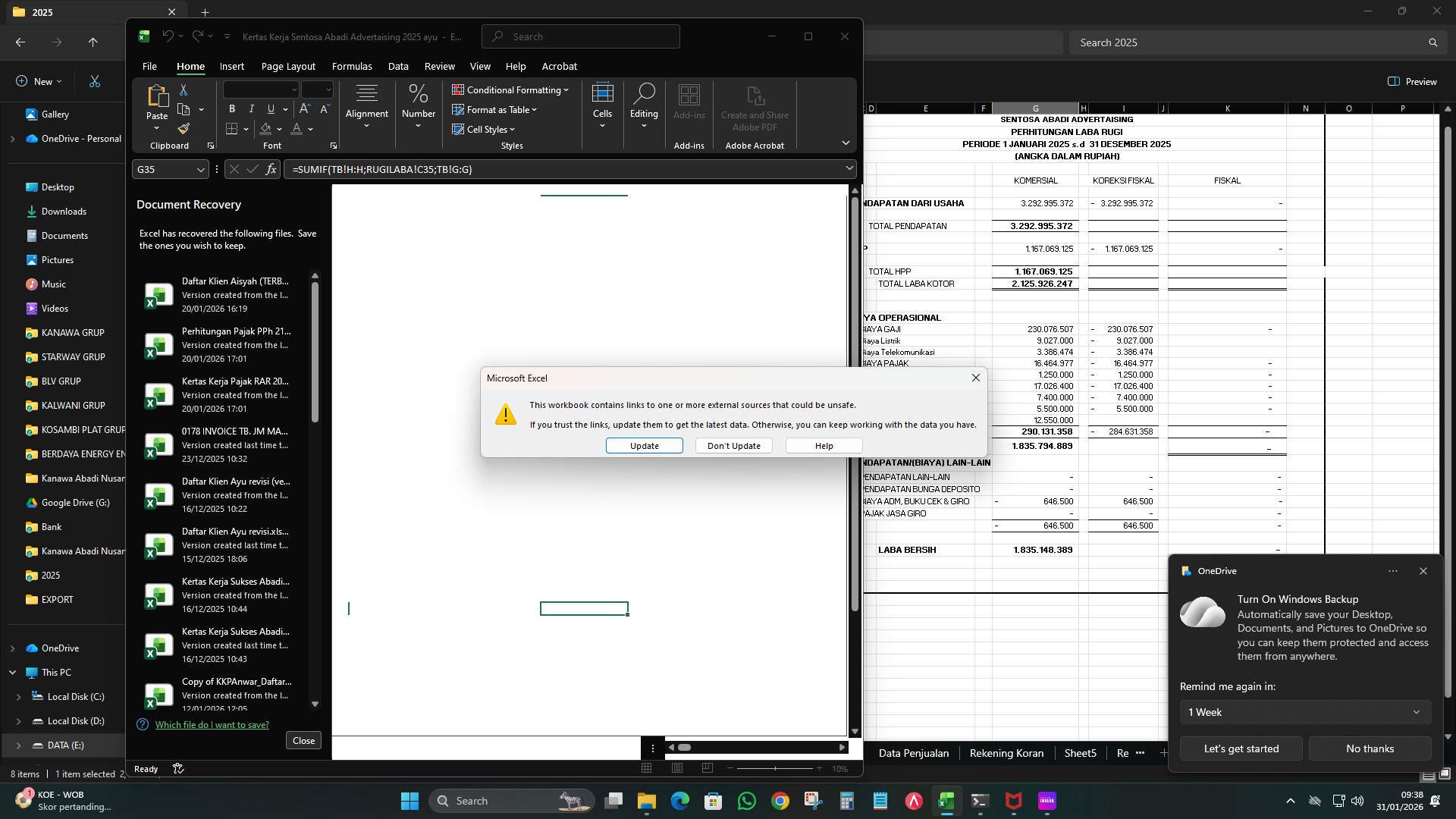Select the Format Painter tool
This screenshot has width=1456, height=819.
(x=183, y=128)
